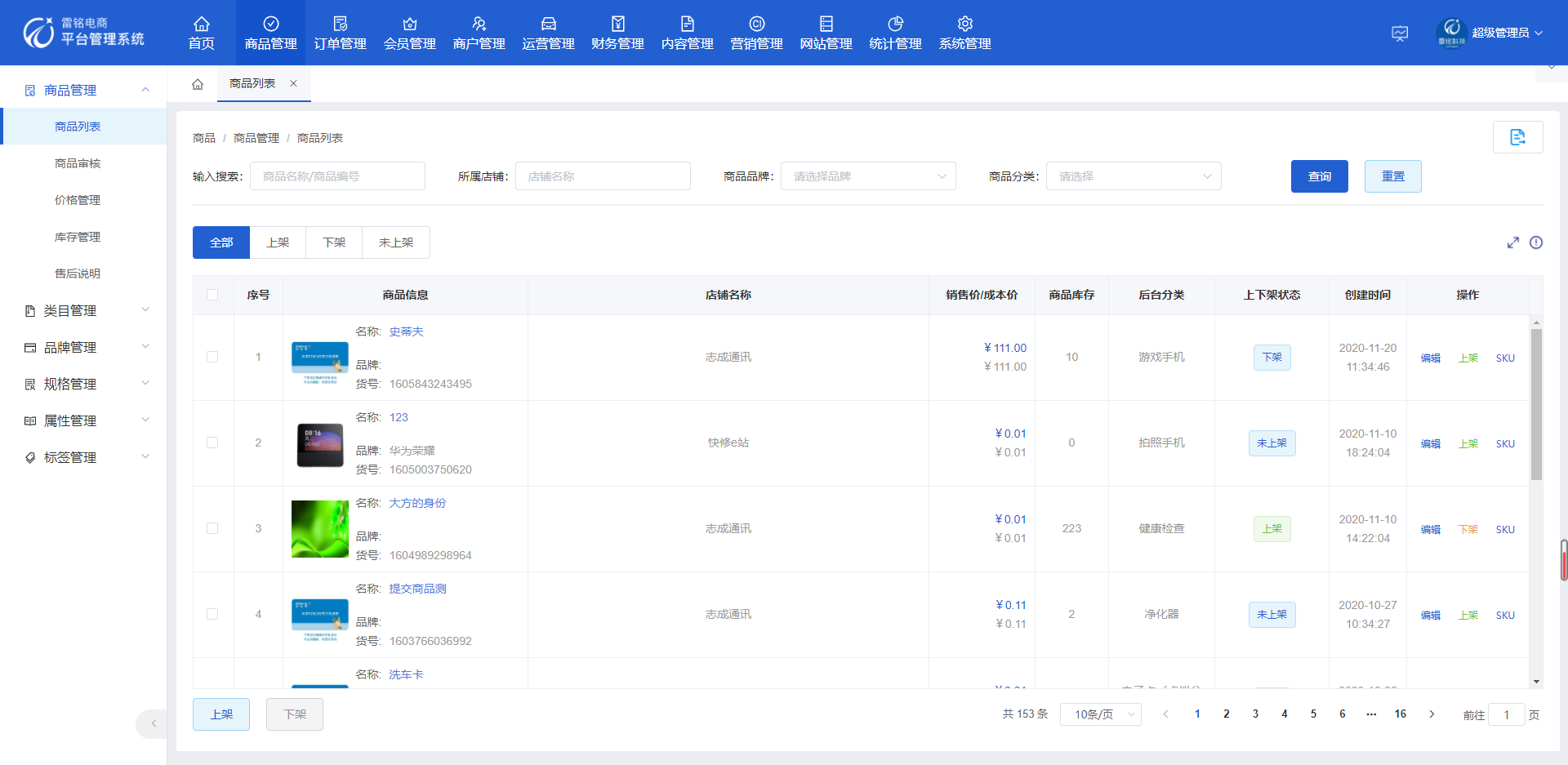Click the 重置 reset button
This screenshot has width=1568, height=765.
point(1393,176)
